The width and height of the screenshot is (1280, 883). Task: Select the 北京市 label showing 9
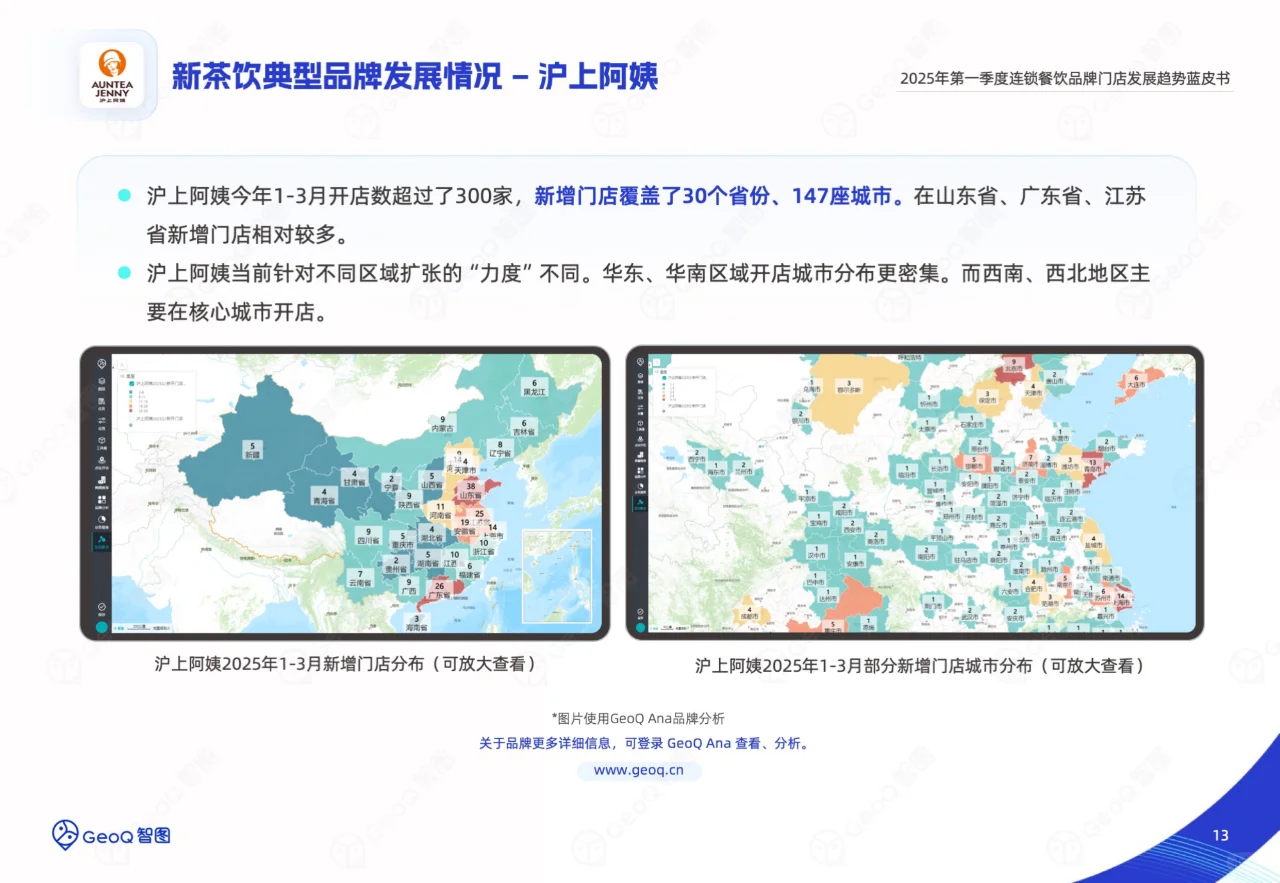click(x=1015, y=365)
